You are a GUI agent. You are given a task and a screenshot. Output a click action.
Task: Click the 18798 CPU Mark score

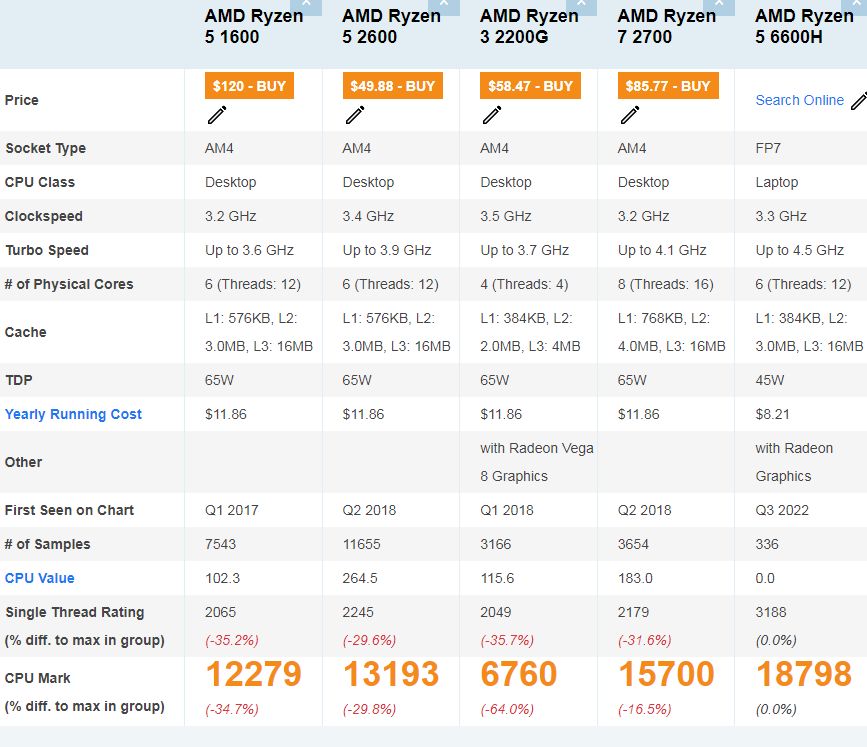pos(804,674)
